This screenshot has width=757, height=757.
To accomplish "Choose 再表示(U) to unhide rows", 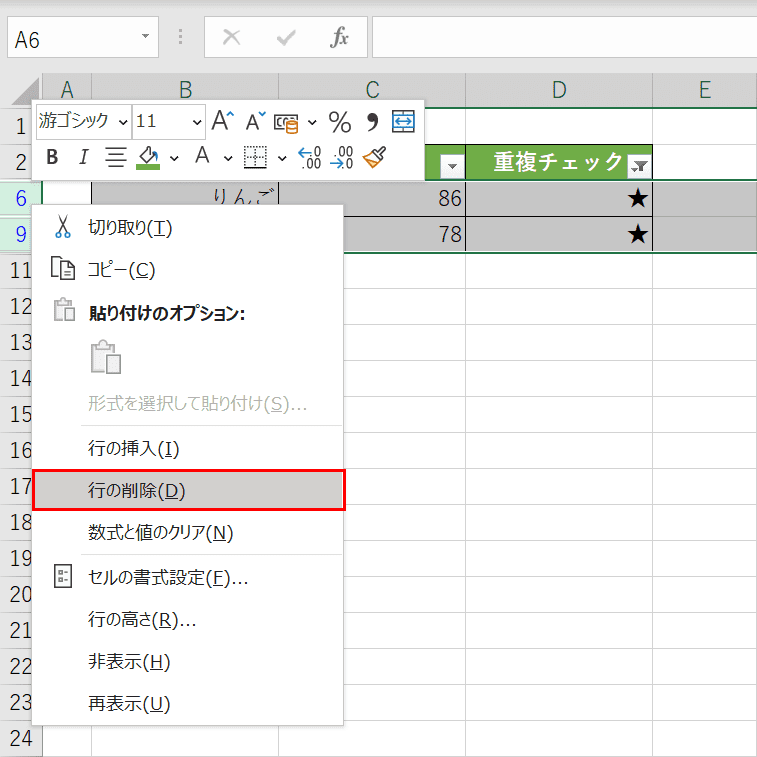I will (x=188, y=704).
